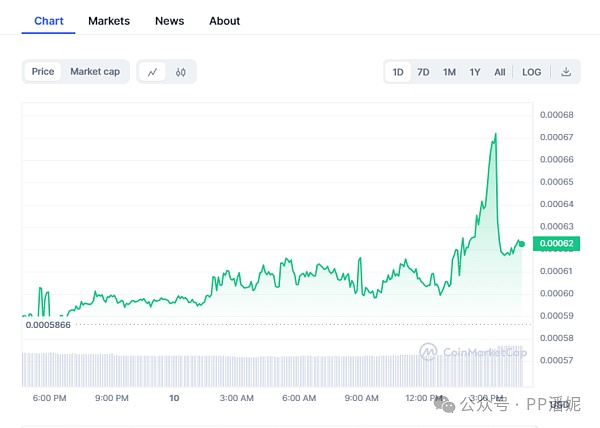
Task: Toggle chart to Price view
Action: (x=43, y=72)
